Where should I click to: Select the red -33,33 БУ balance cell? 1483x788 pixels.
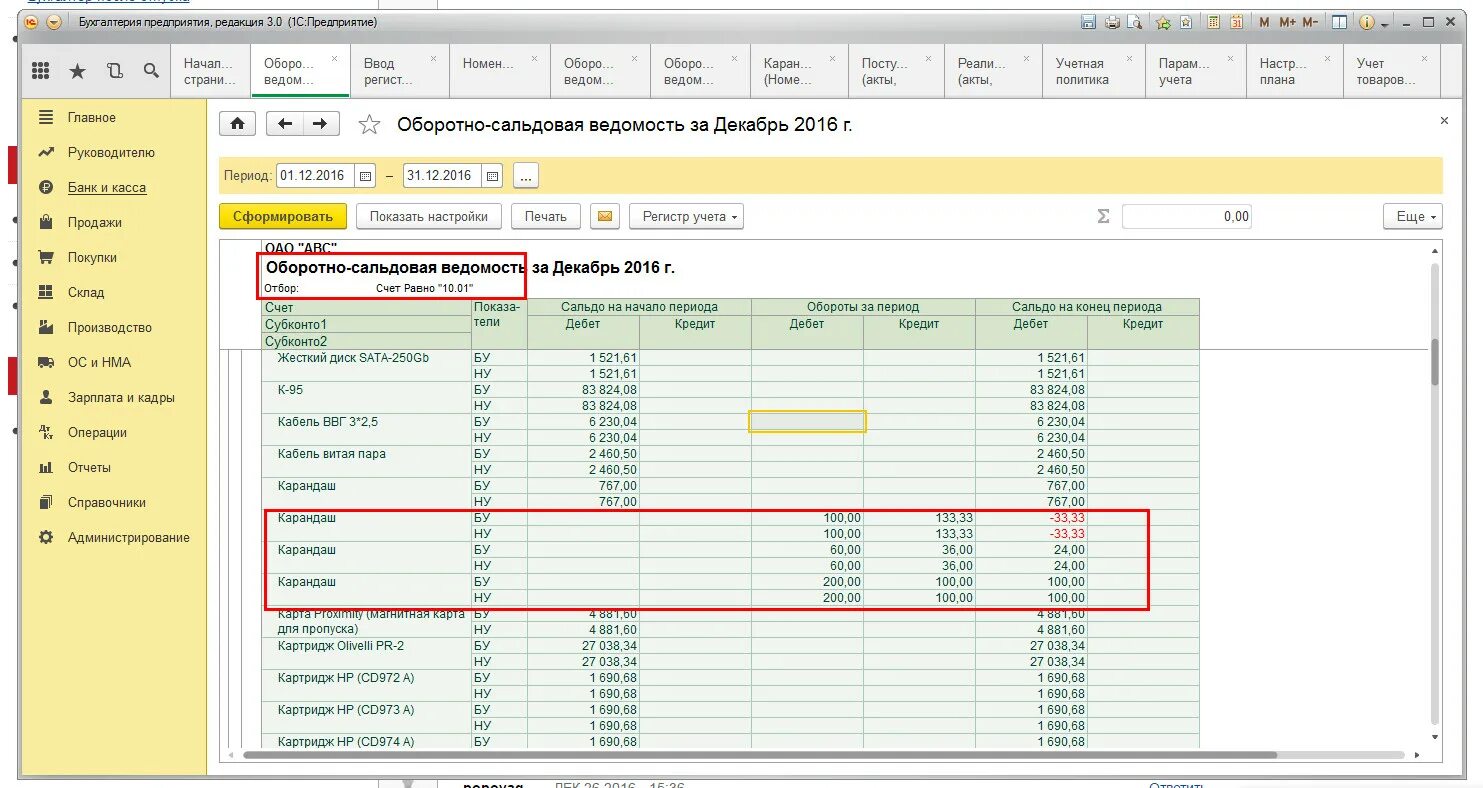1031,518
